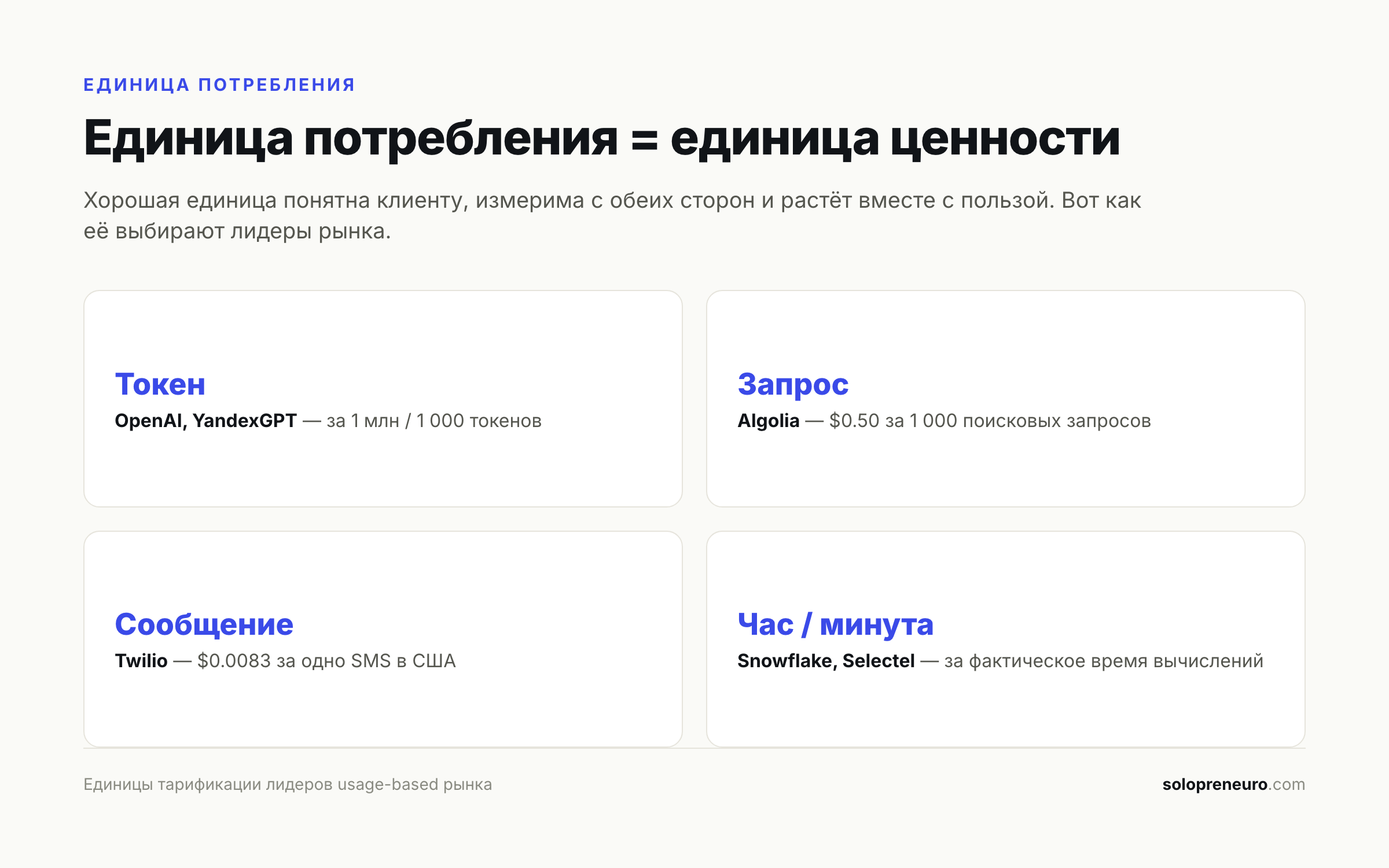
Task: Click footer caption 'Единицы тарификации лидеров usage-based рынка'
Action: tap(288, 785)
